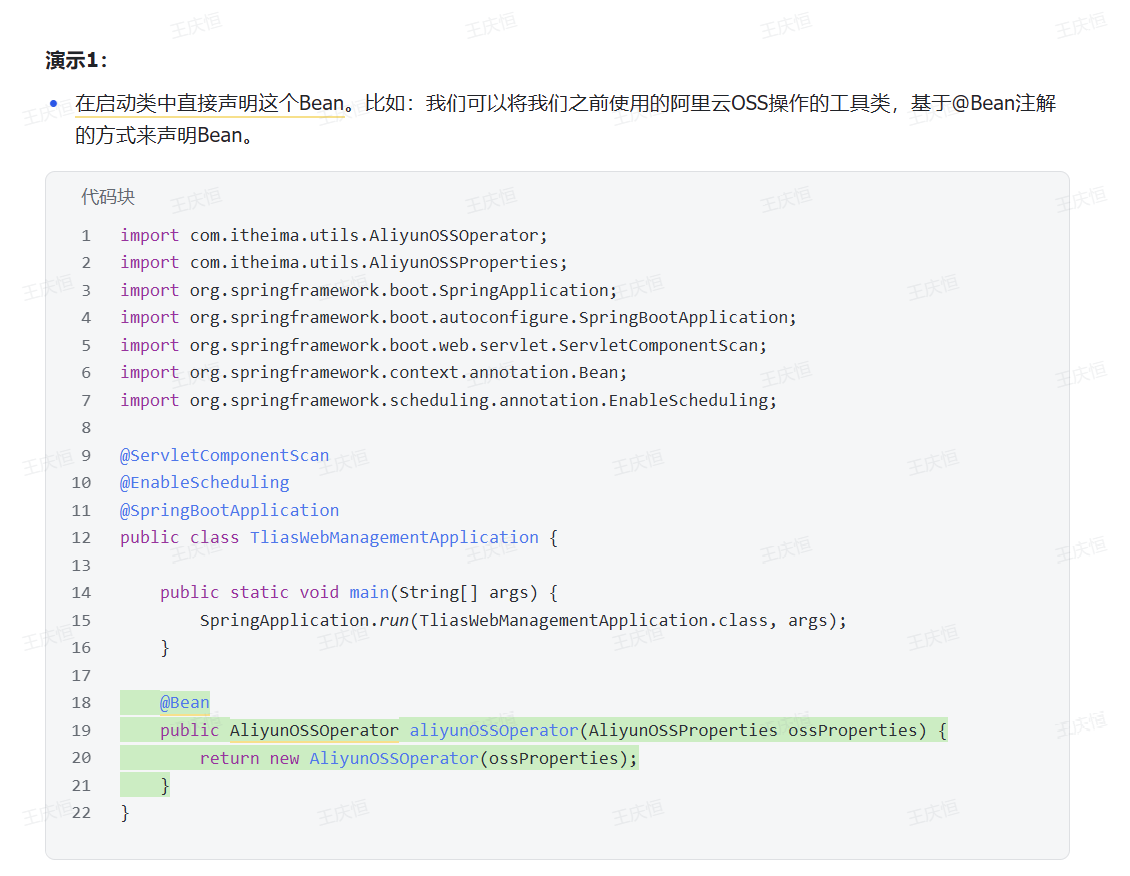The image size is (1130, 876).
Task: Click class name TliasWebManagementApplication on line 12
Action: [394, 537]
